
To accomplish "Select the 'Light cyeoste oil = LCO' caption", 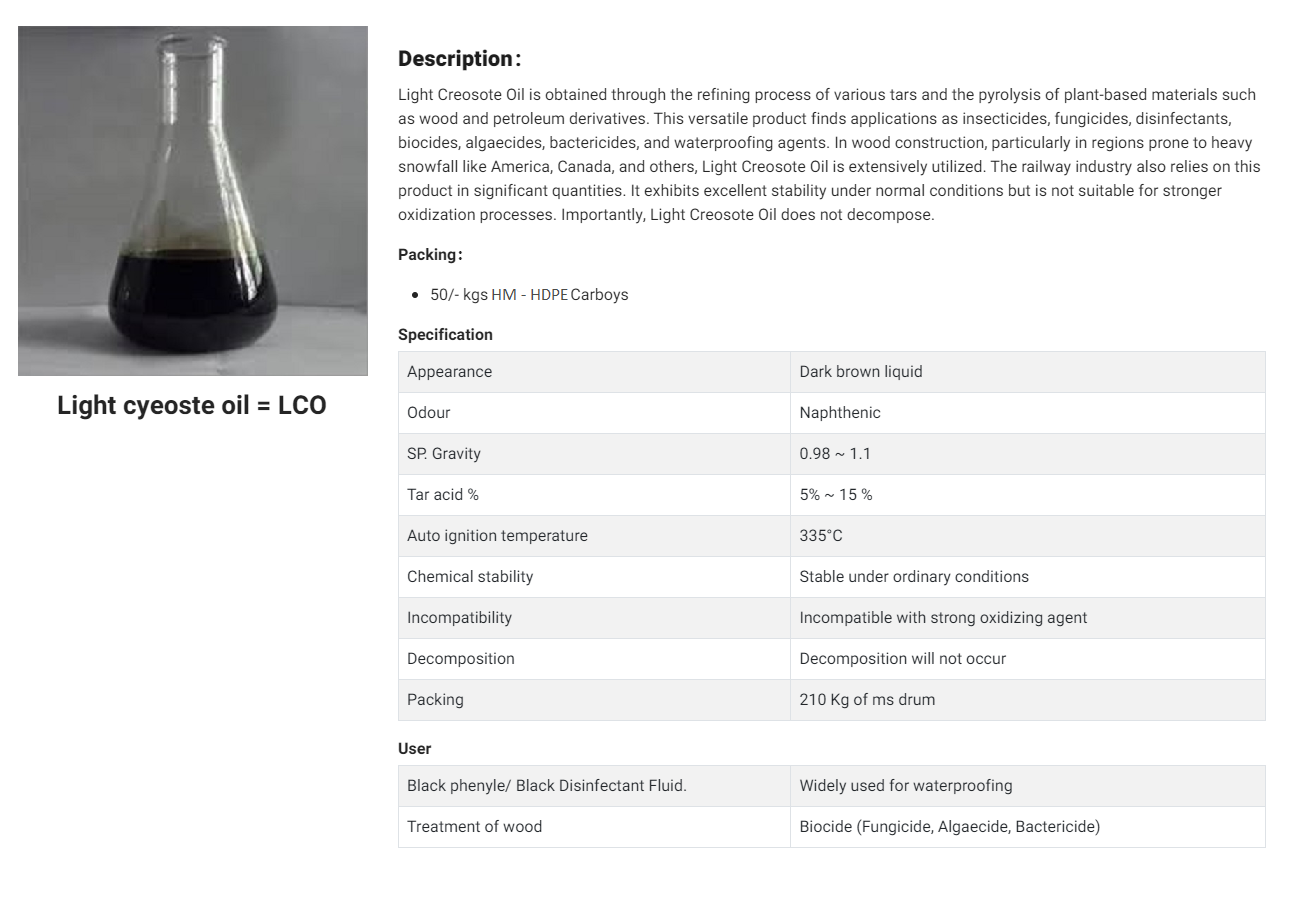I will (x=192, y=405).
